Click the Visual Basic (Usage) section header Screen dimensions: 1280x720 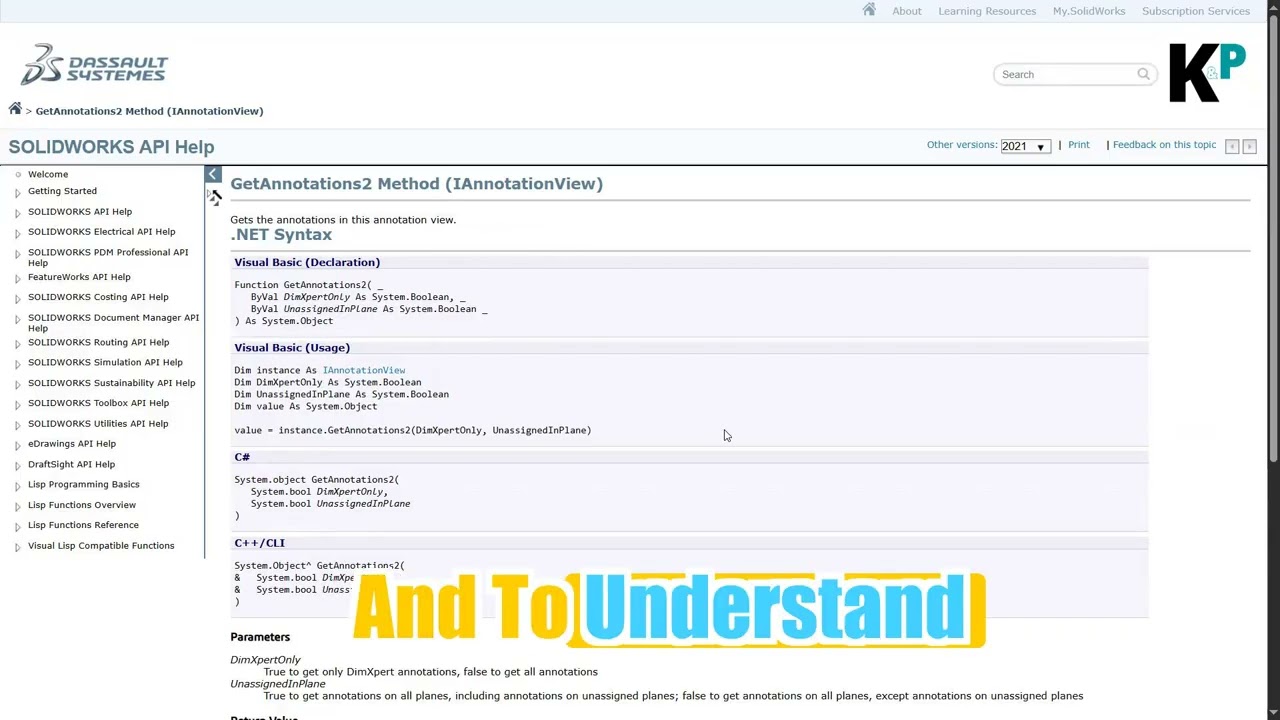(x=292, y=348)
